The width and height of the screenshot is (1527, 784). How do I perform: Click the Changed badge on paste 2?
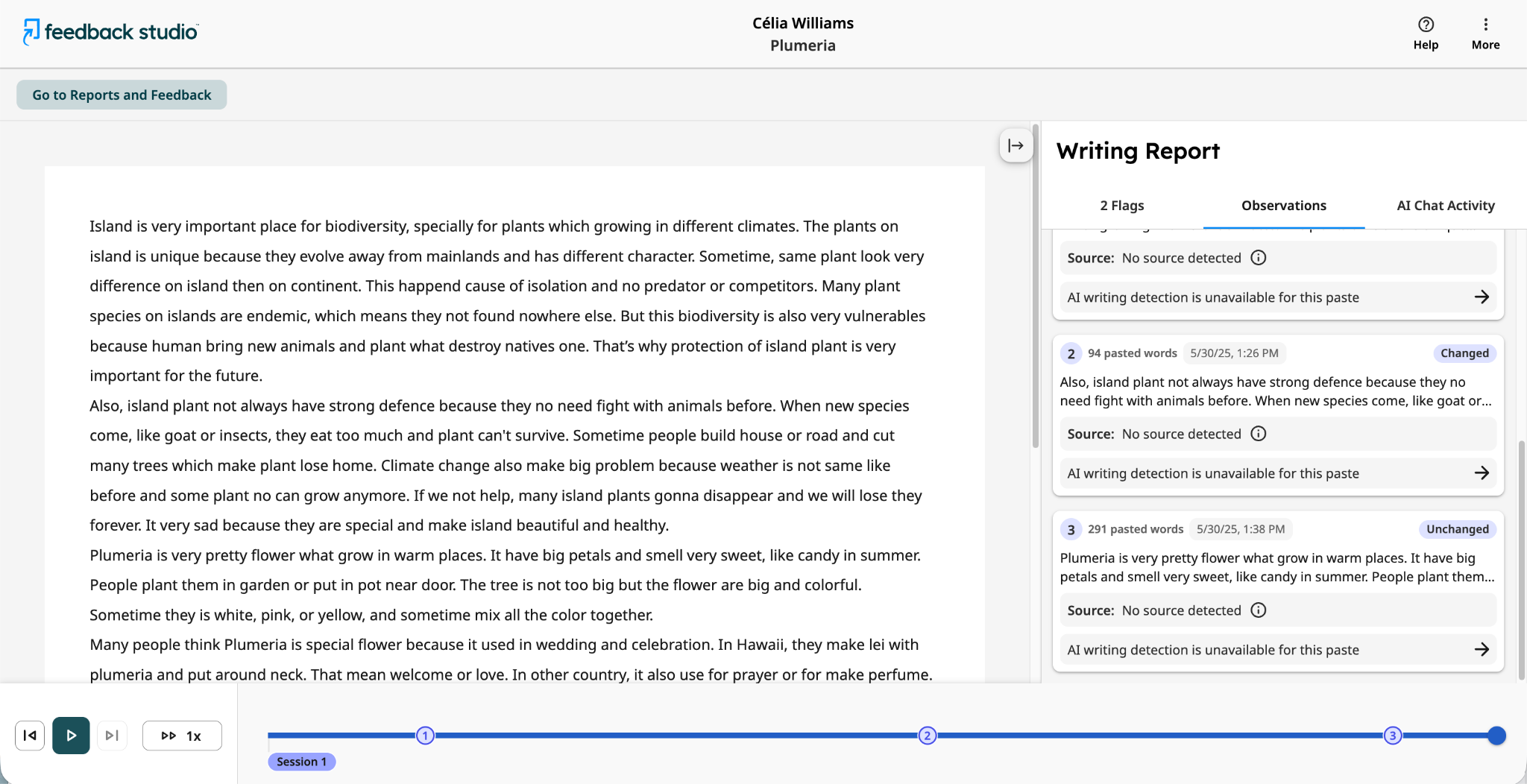(1464, 353)
